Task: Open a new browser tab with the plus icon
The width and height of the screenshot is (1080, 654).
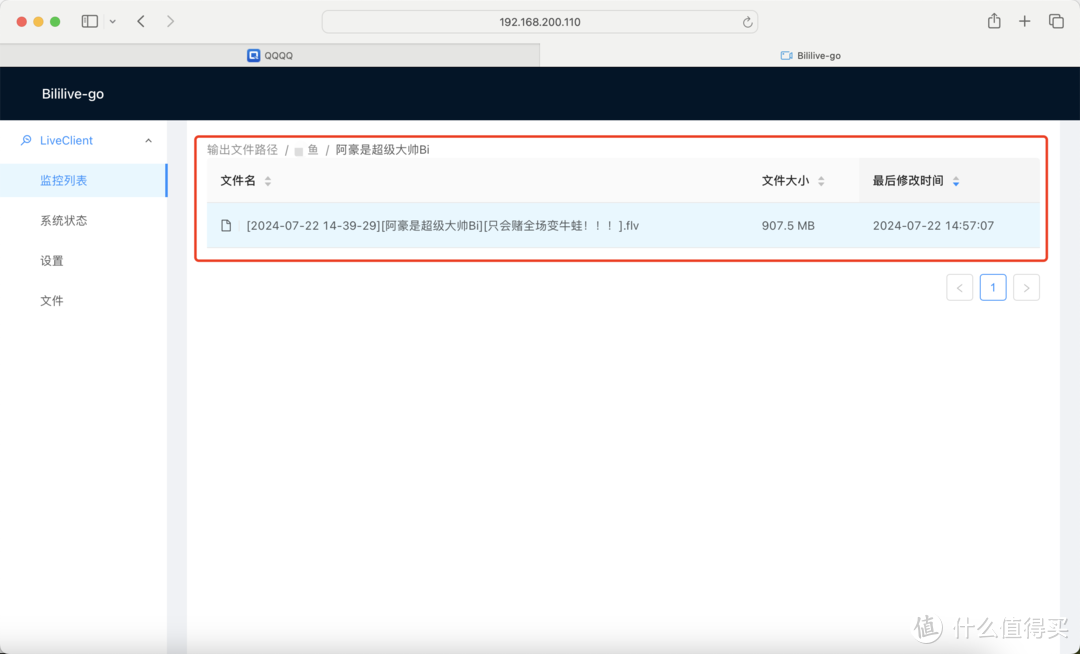Action: point(1024,20)
